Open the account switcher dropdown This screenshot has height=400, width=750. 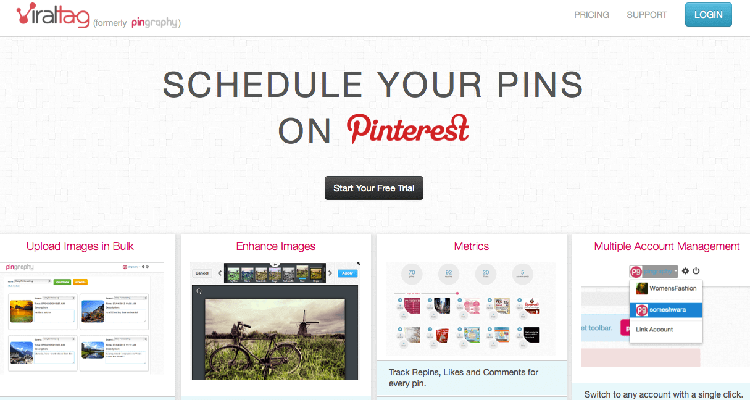pyautogui.click(x=654, y=271)
